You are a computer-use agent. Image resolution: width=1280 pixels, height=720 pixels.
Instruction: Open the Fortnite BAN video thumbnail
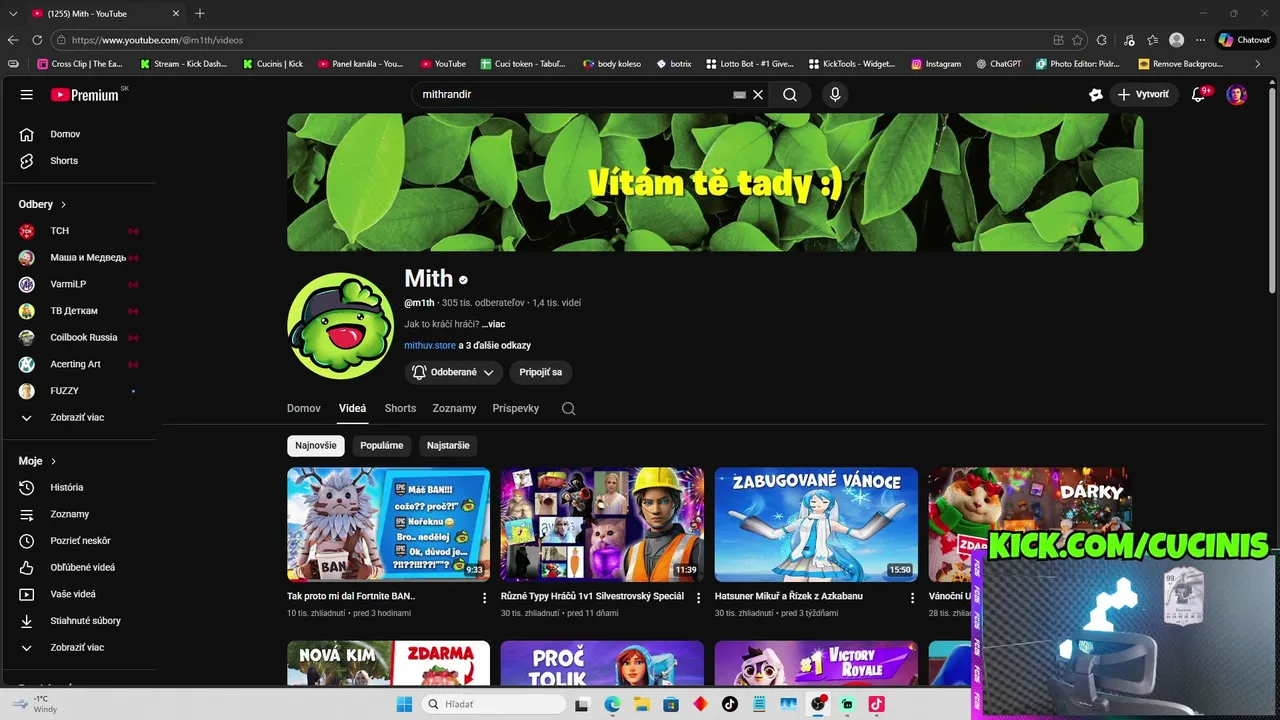[388, 524]
